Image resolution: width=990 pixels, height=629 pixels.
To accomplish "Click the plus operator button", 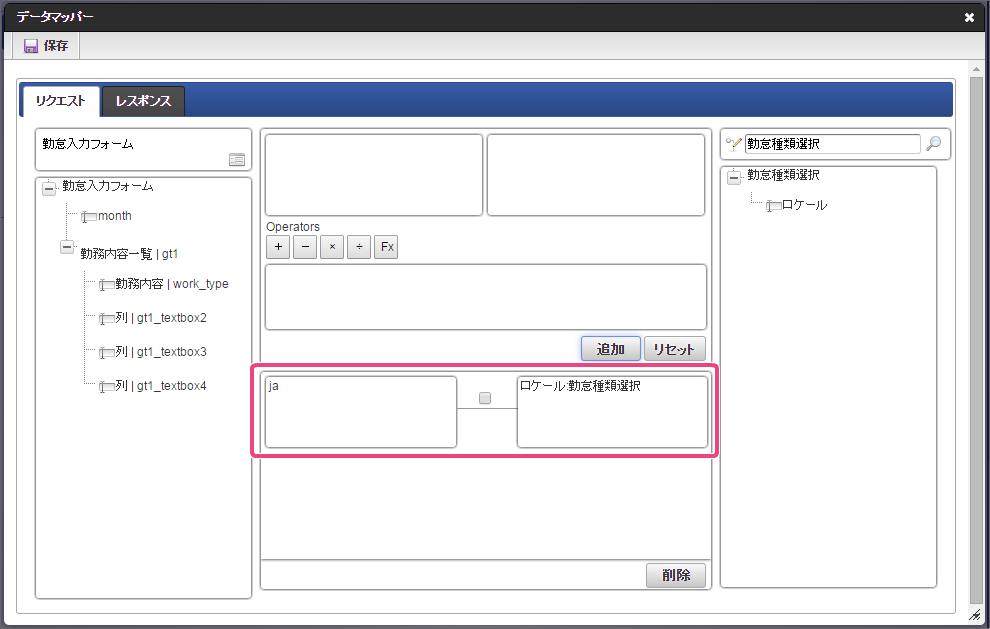I will (x=278, y=247).
